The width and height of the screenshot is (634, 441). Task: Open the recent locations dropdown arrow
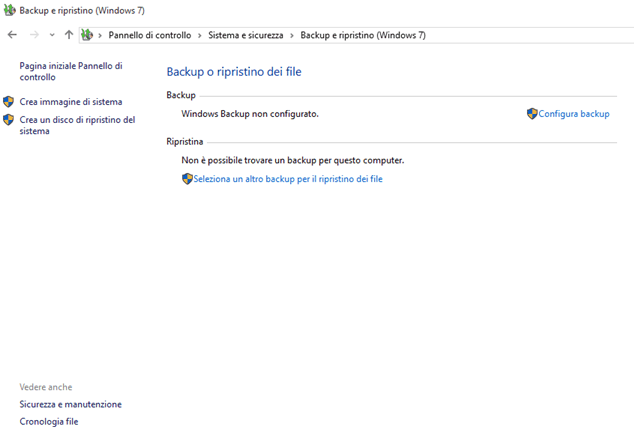coord(52,35)
